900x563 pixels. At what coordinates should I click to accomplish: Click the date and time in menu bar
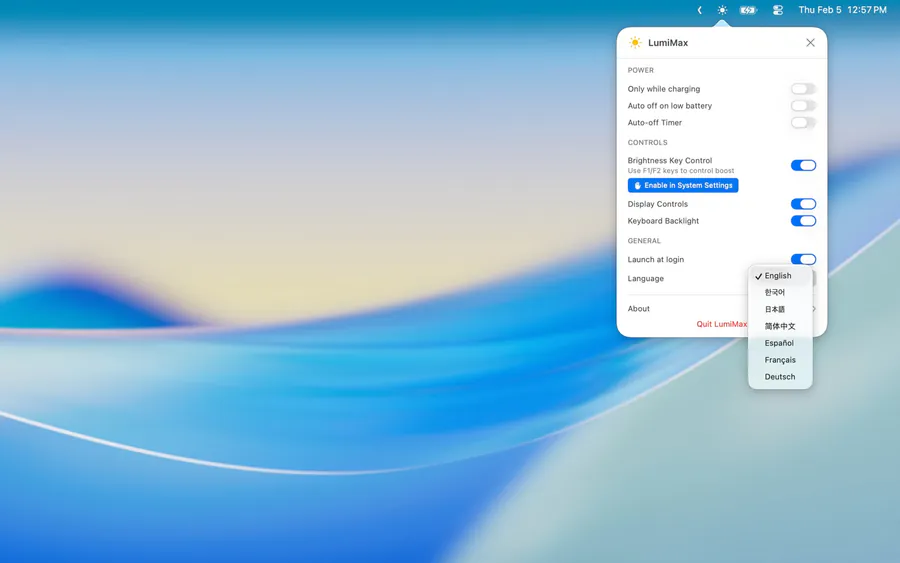pyautogui.click(x=843, y=10)
